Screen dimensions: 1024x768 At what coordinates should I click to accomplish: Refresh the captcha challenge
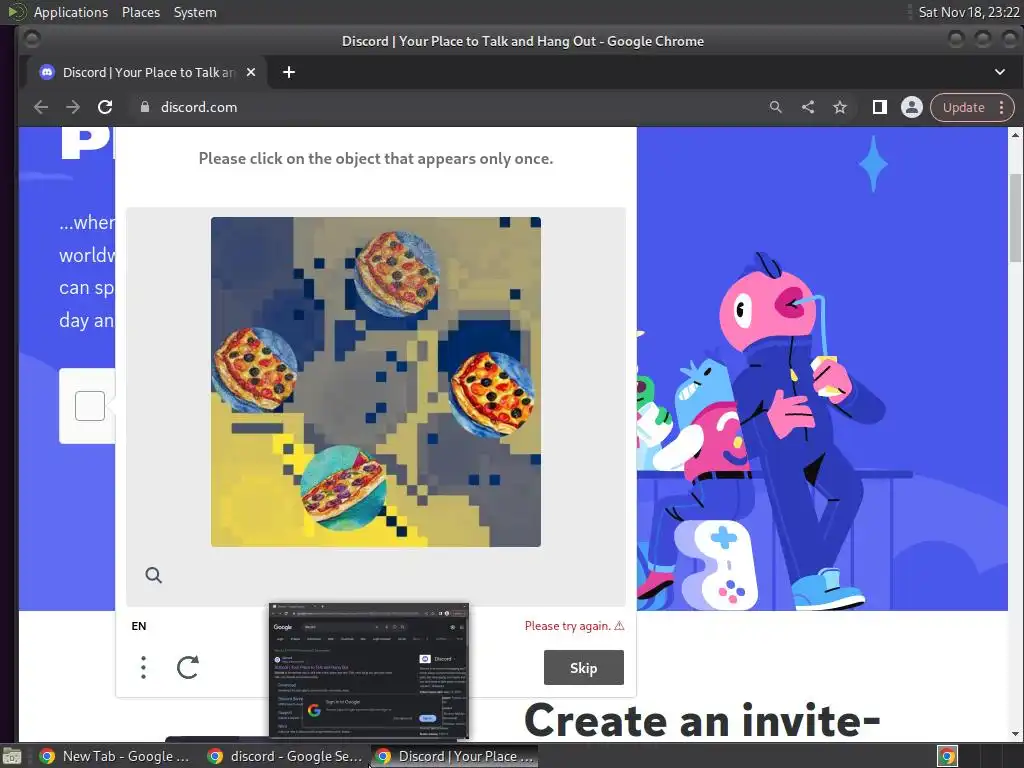188,667
